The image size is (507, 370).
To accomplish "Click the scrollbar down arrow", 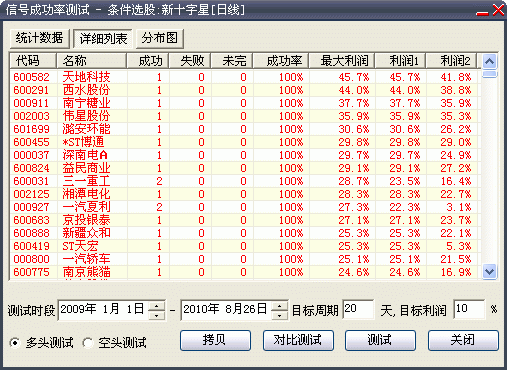I will 489,271.
